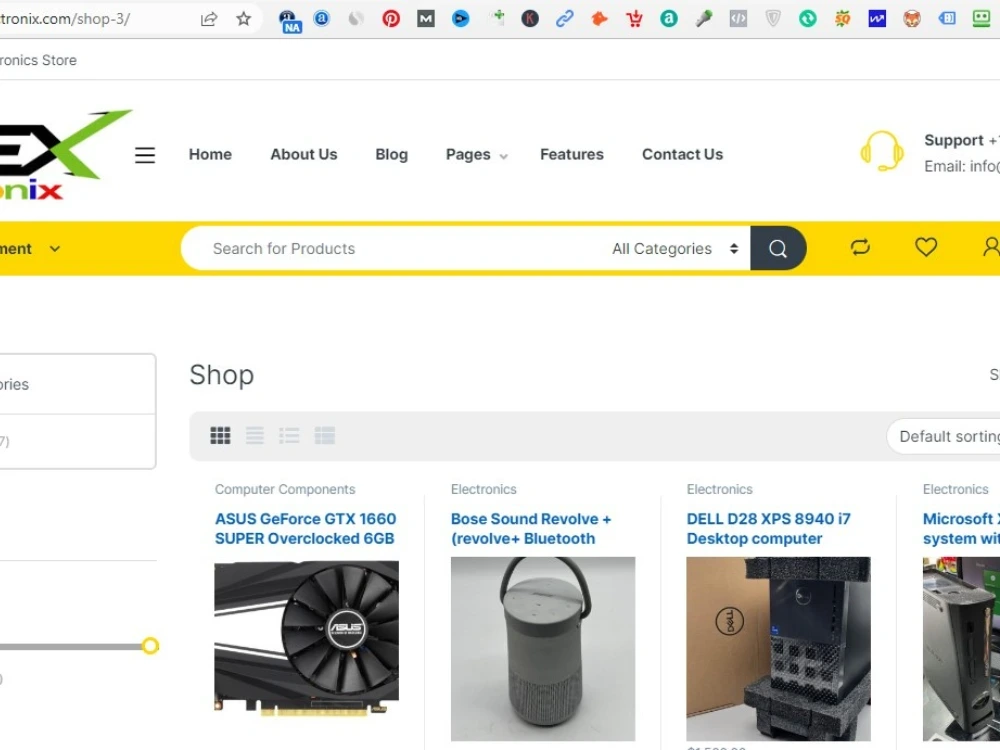Open the compare products arrows icon
This screenshot has width=1000, height=750.
click(860, 247)
